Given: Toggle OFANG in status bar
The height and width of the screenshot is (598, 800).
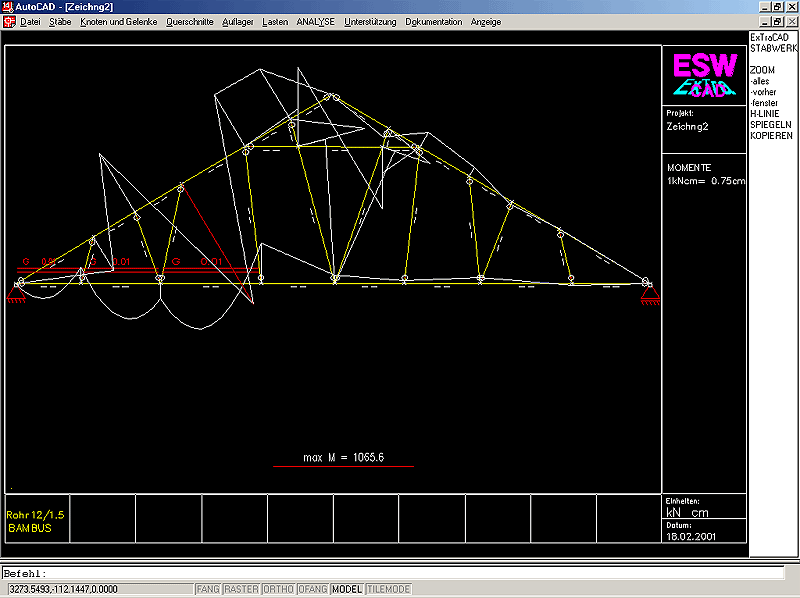Looking at the screenshot, I should tap(312, 589).
